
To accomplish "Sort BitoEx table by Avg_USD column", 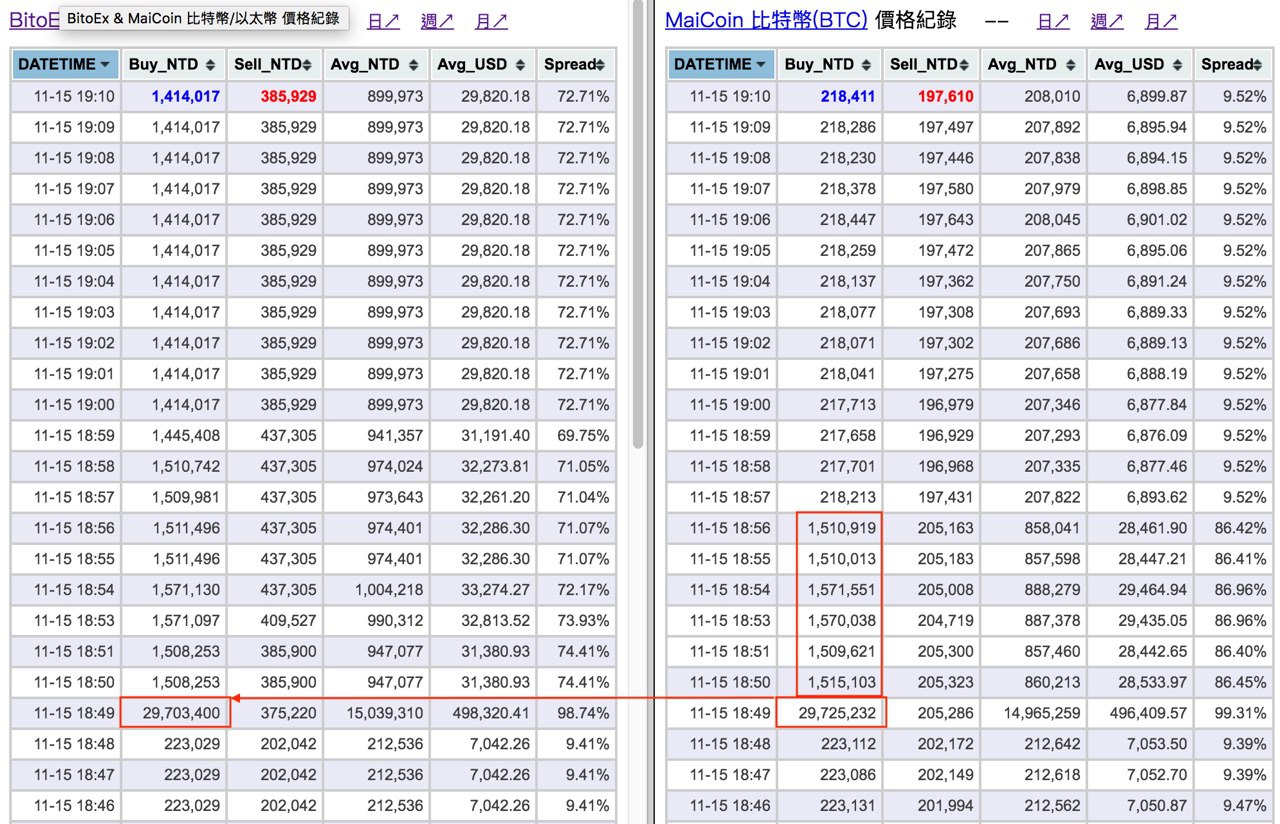I will [x=482, y=65].
